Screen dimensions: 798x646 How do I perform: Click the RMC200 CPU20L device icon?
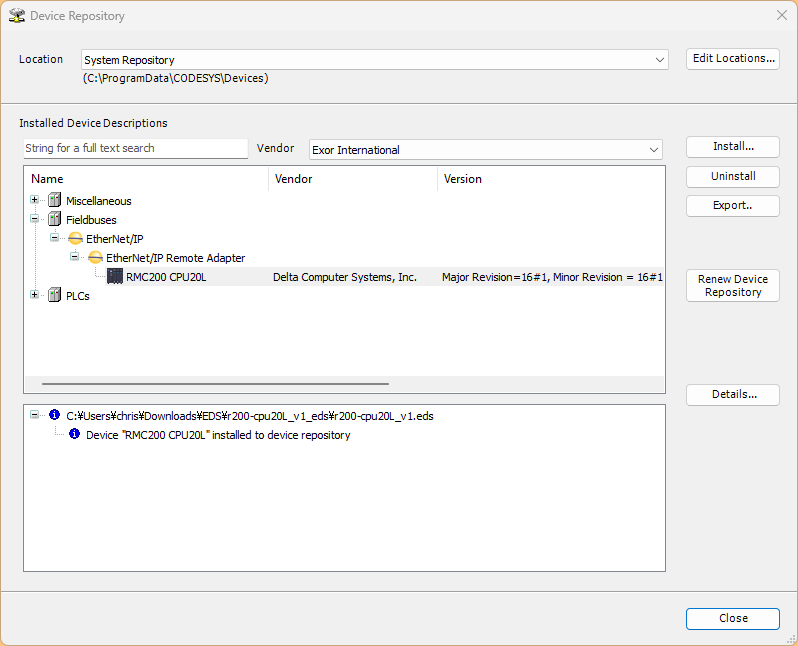pyautogui.click(x=115, y=277)
